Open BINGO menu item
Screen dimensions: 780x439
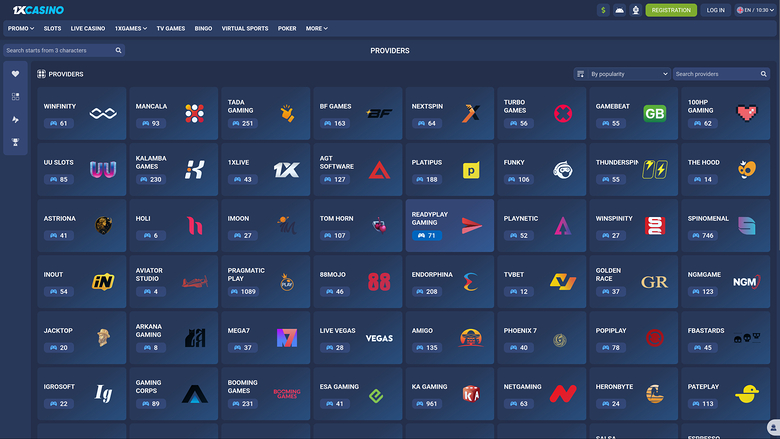[x=203, y=28]
